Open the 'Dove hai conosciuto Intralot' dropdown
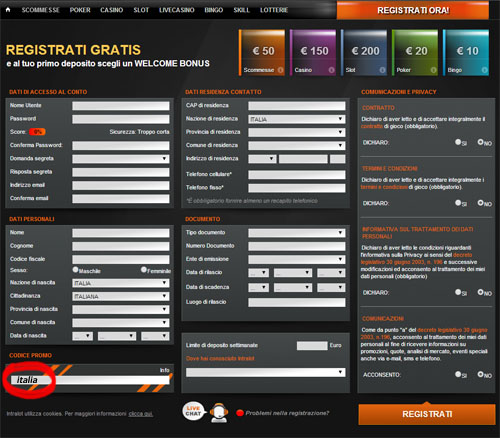The width and height of the screenshot is (500, 438). 266,372
